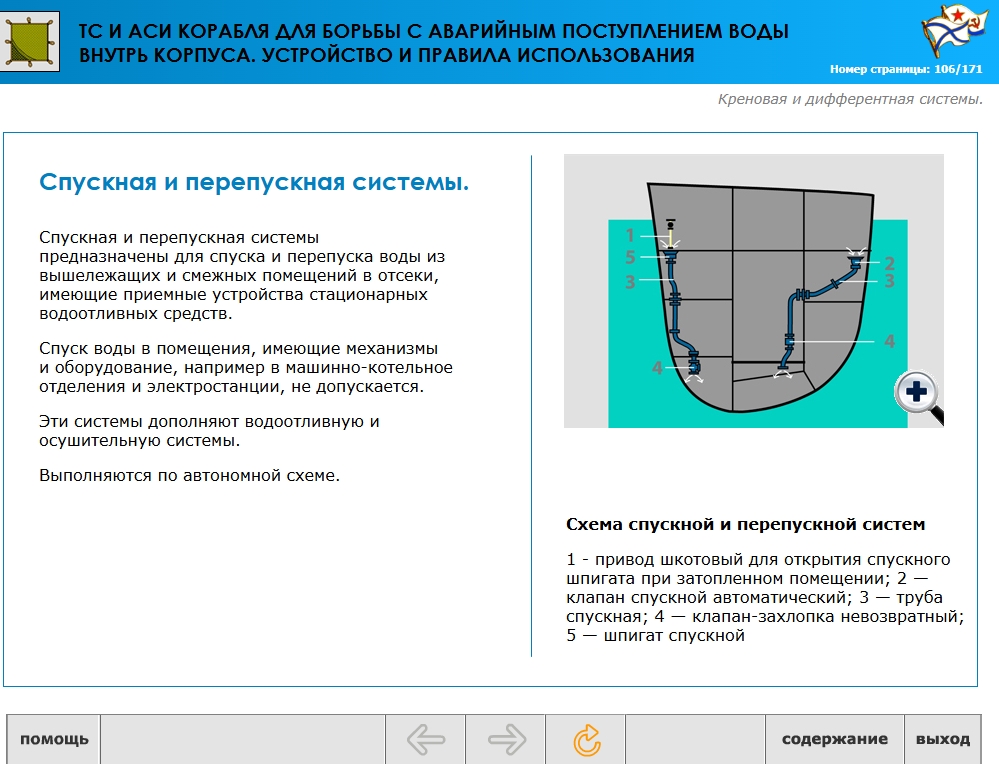Go to next page with right arrow
Image resolution: width=999 pixels, height=764 pixels.
click(507, 740)
